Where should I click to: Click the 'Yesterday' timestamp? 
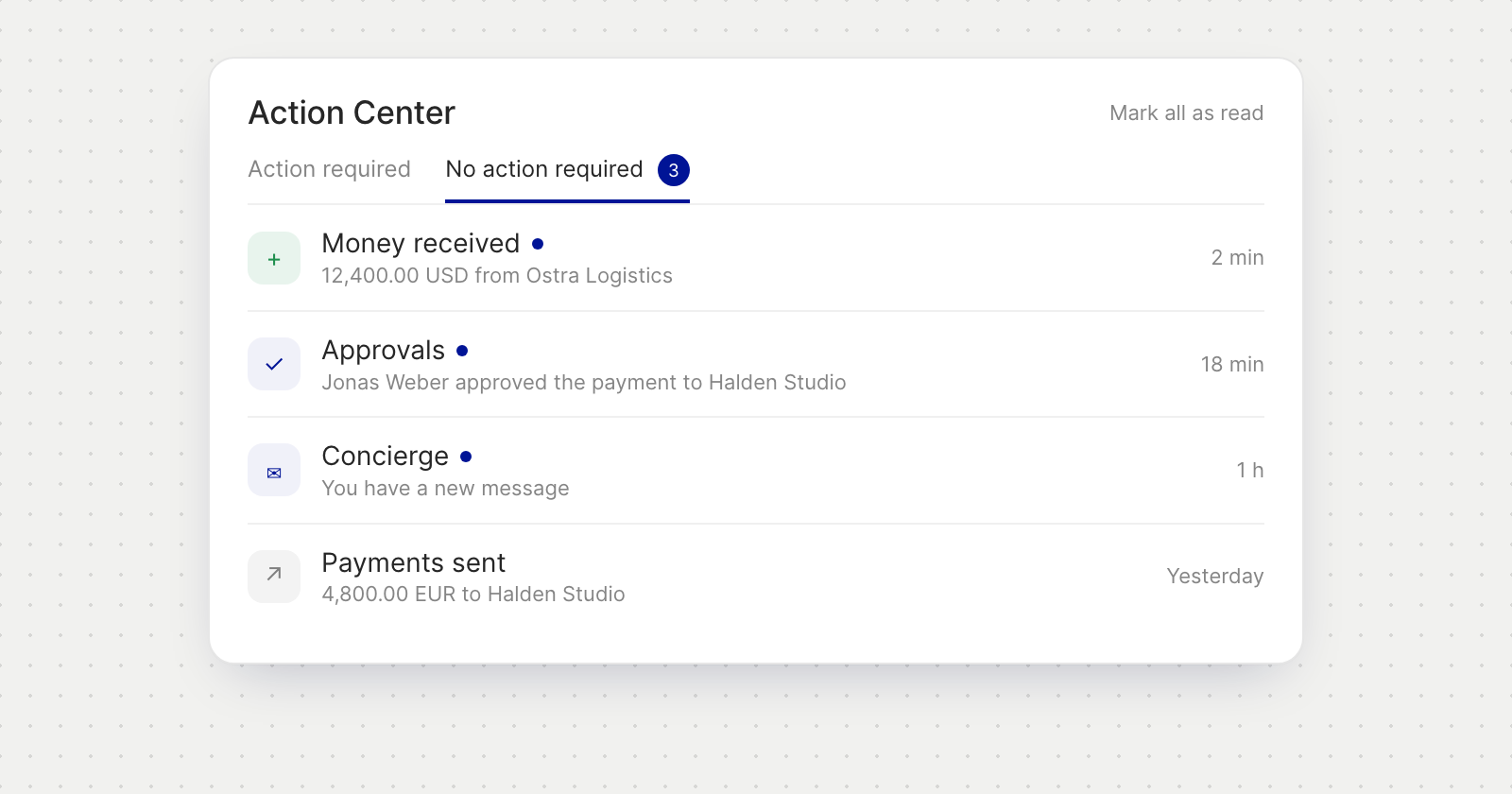[1215, 577]
